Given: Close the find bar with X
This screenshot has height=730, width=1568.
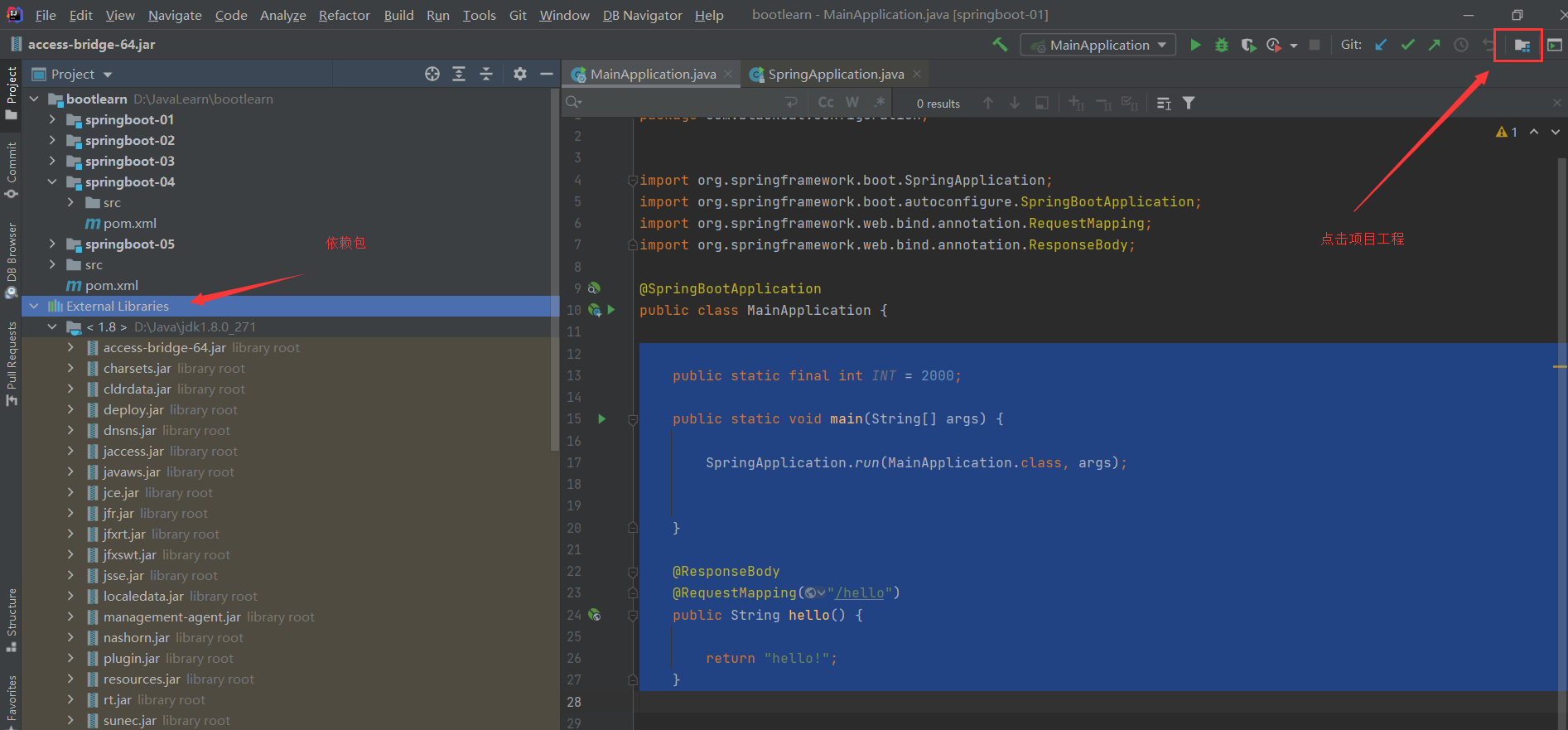Looking at the screenshot, I should (x=1556, y=103).
